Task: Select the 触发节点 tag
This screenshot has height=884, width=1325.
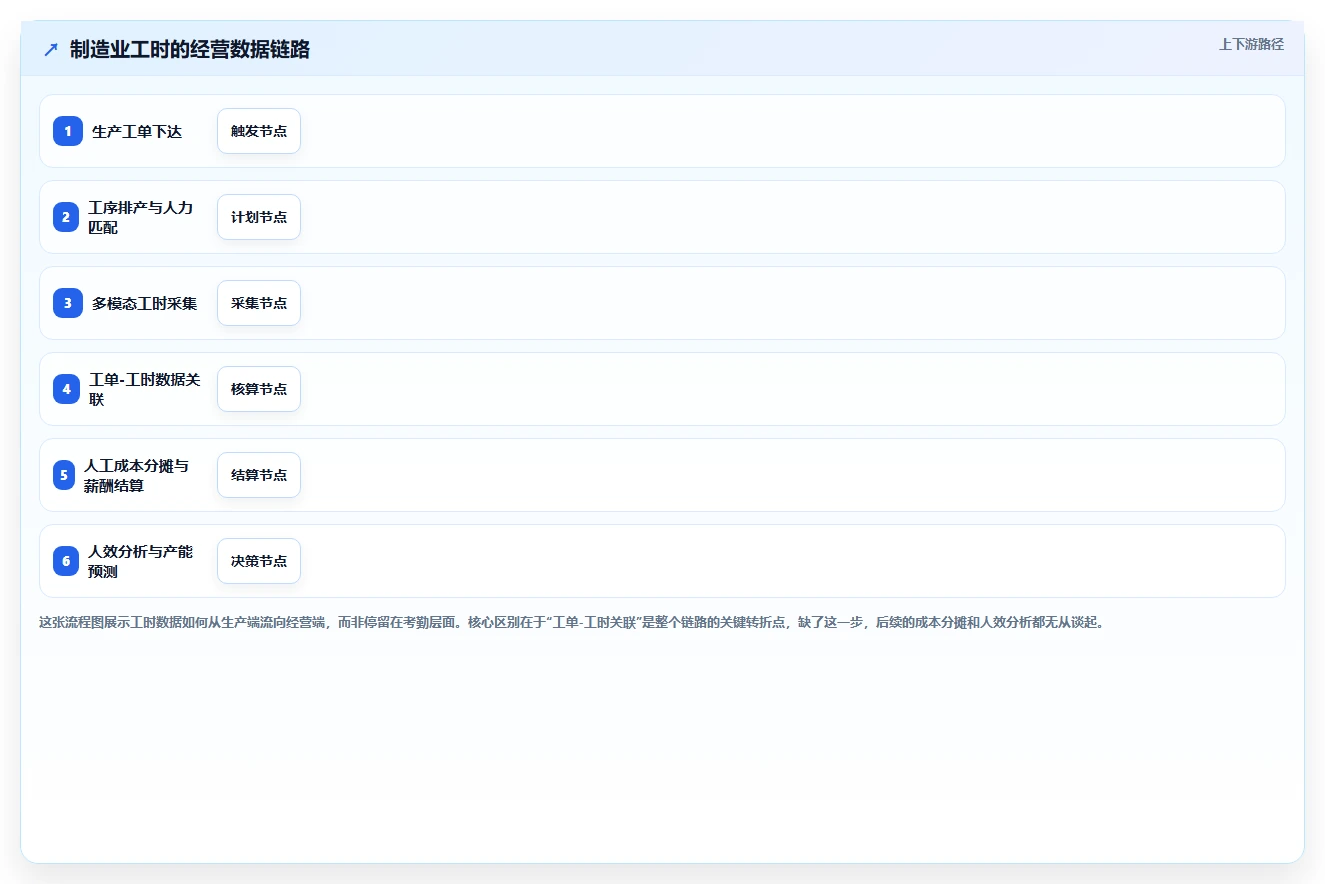Action: pos(259,131)
